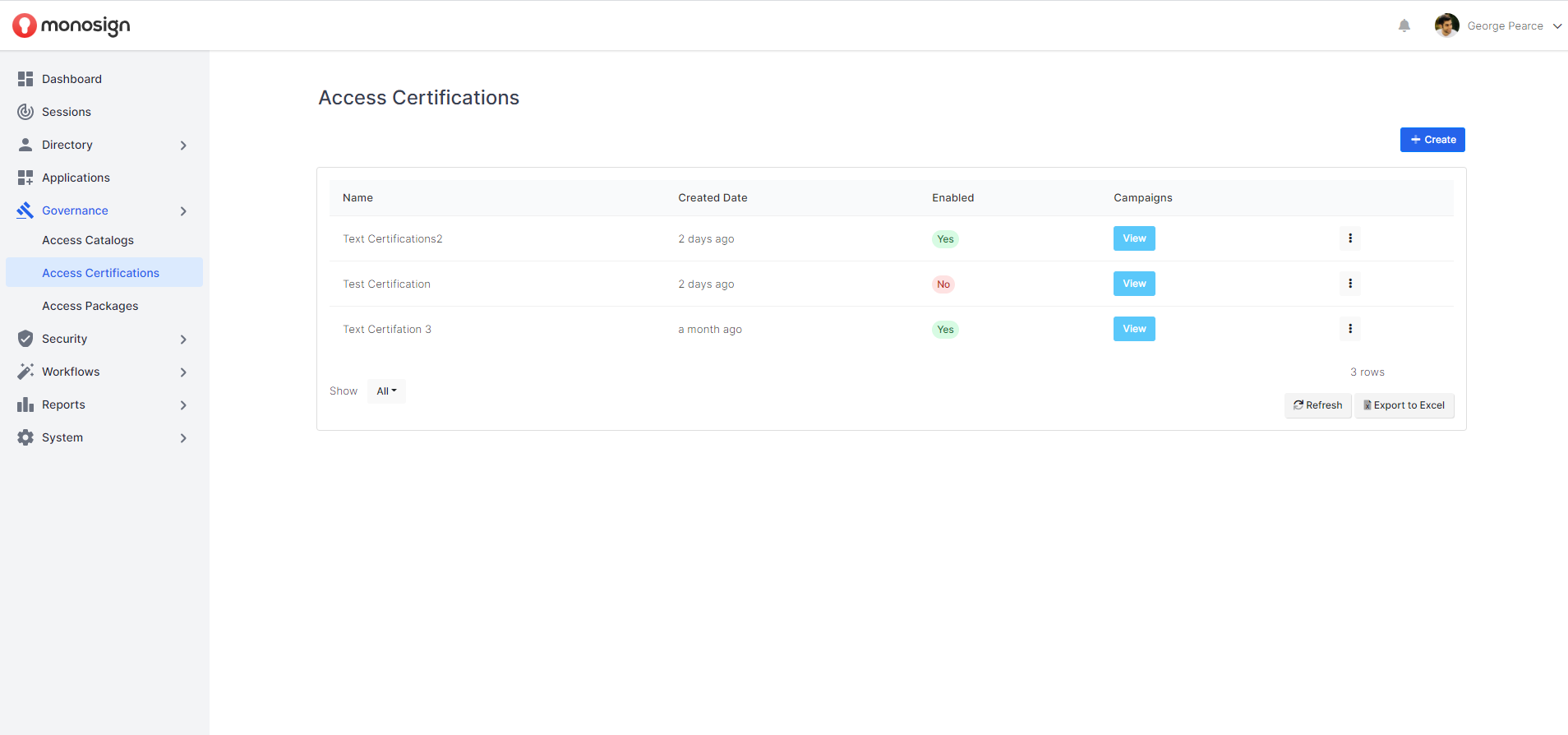Viewport: 1568px width, 735px height.
Task: Click George Pearce's avatar picture
Action: coord(1446,26)
